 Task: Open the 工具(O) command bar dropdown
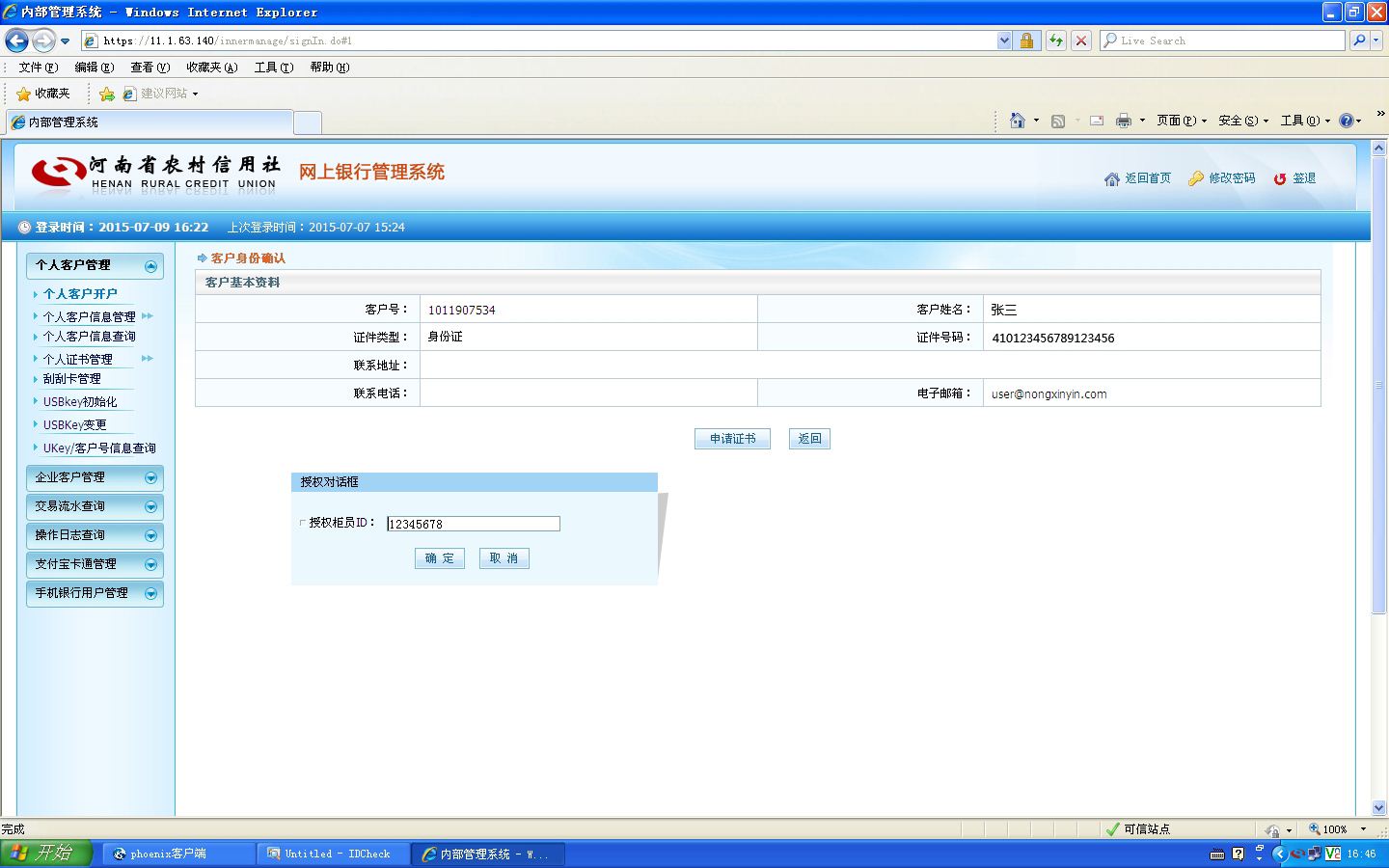pyautogui.click(x=1305, y=121)
